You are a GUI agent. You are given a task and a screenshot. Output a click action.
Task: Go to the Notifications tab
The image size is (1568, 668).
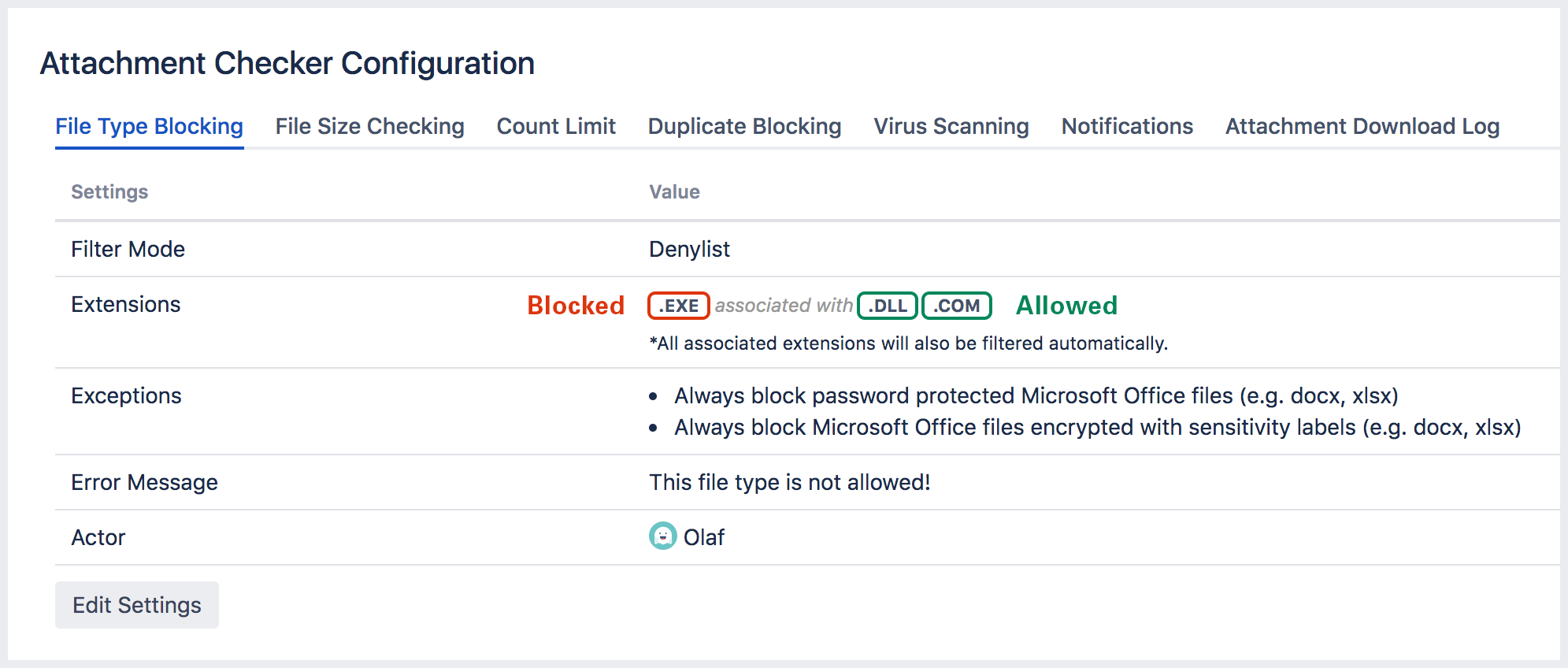point(1126,126)
